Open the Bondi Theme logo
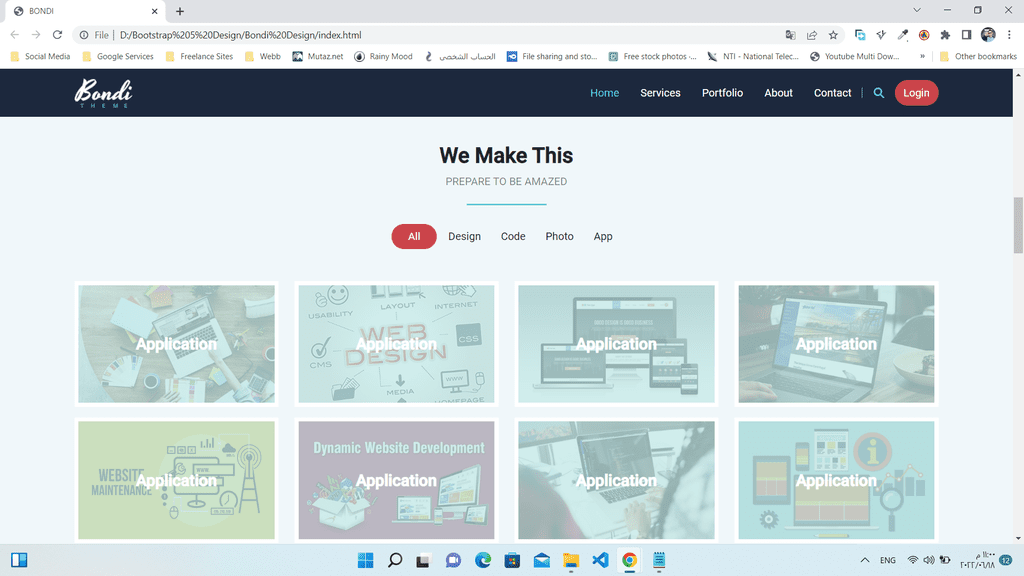 point(103,93)
